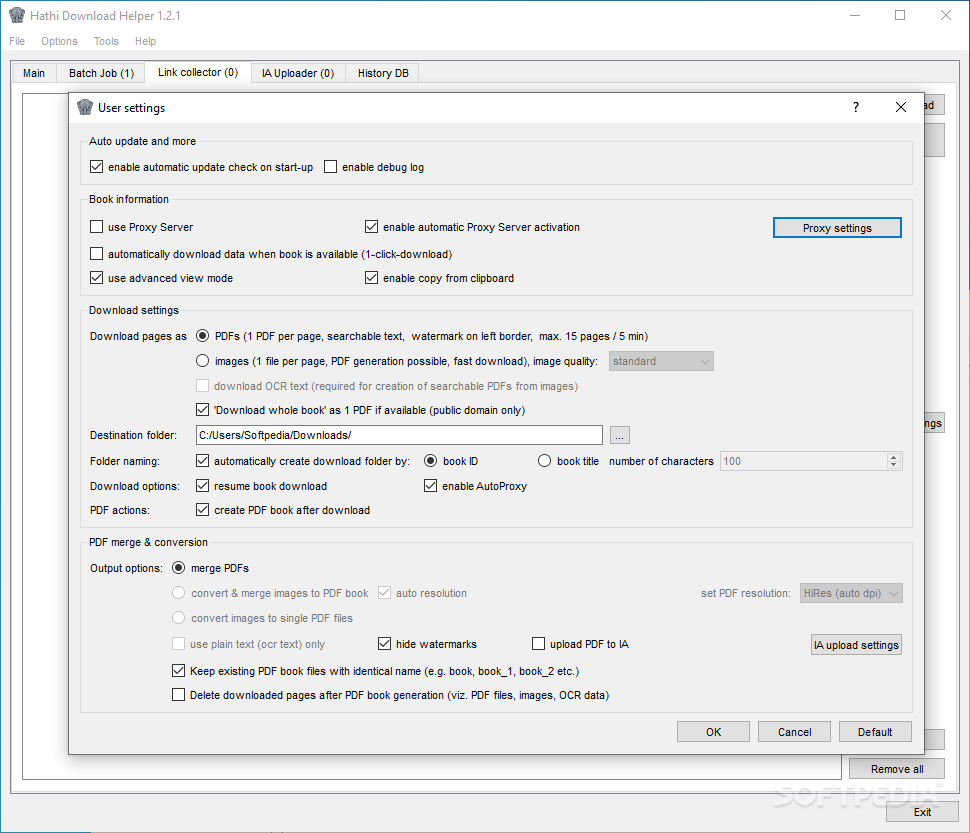Open the image quality standard dropdown
This screenshot has width=970, height=833.
[x=661, y=361]
